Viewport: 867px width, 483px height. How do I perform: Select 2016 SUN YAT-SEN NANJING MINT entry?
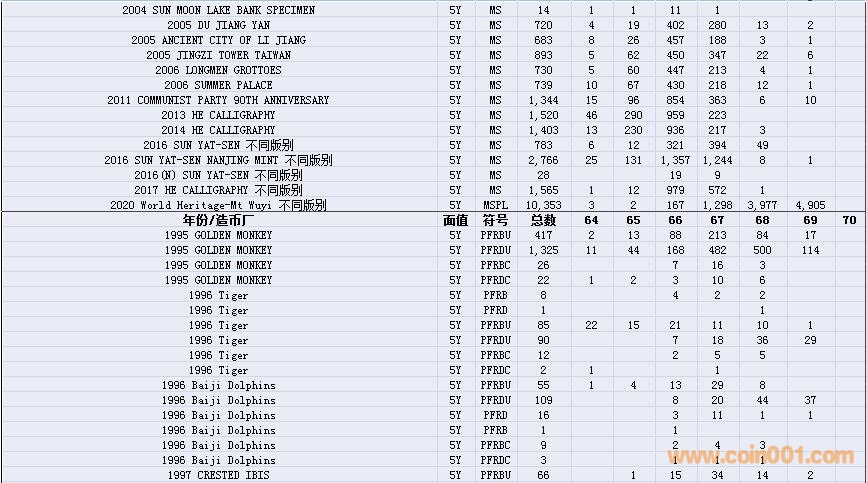(x=218, y=160)
